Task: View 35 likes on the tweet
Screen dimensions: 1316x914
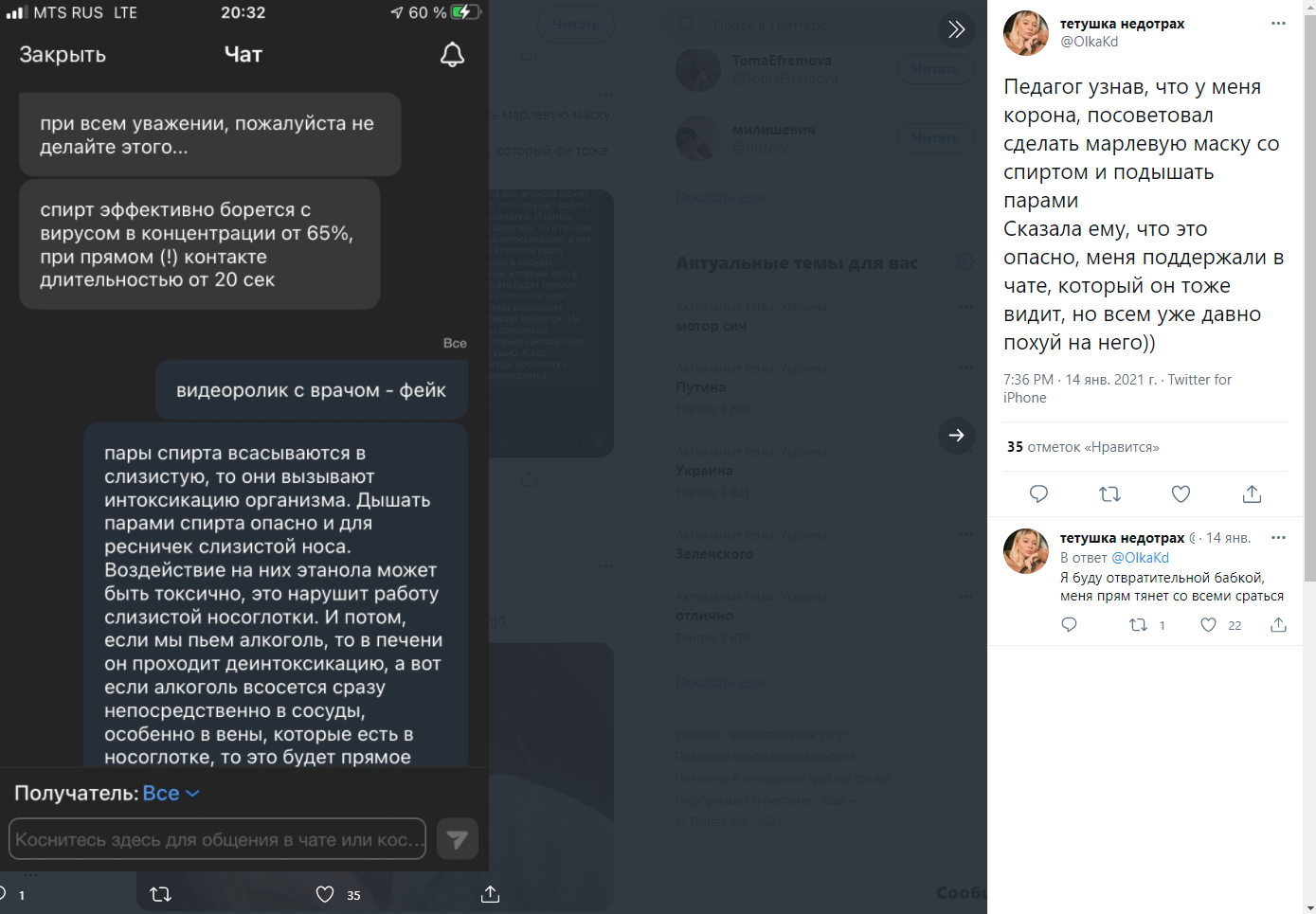Action: pos(1083,447)
